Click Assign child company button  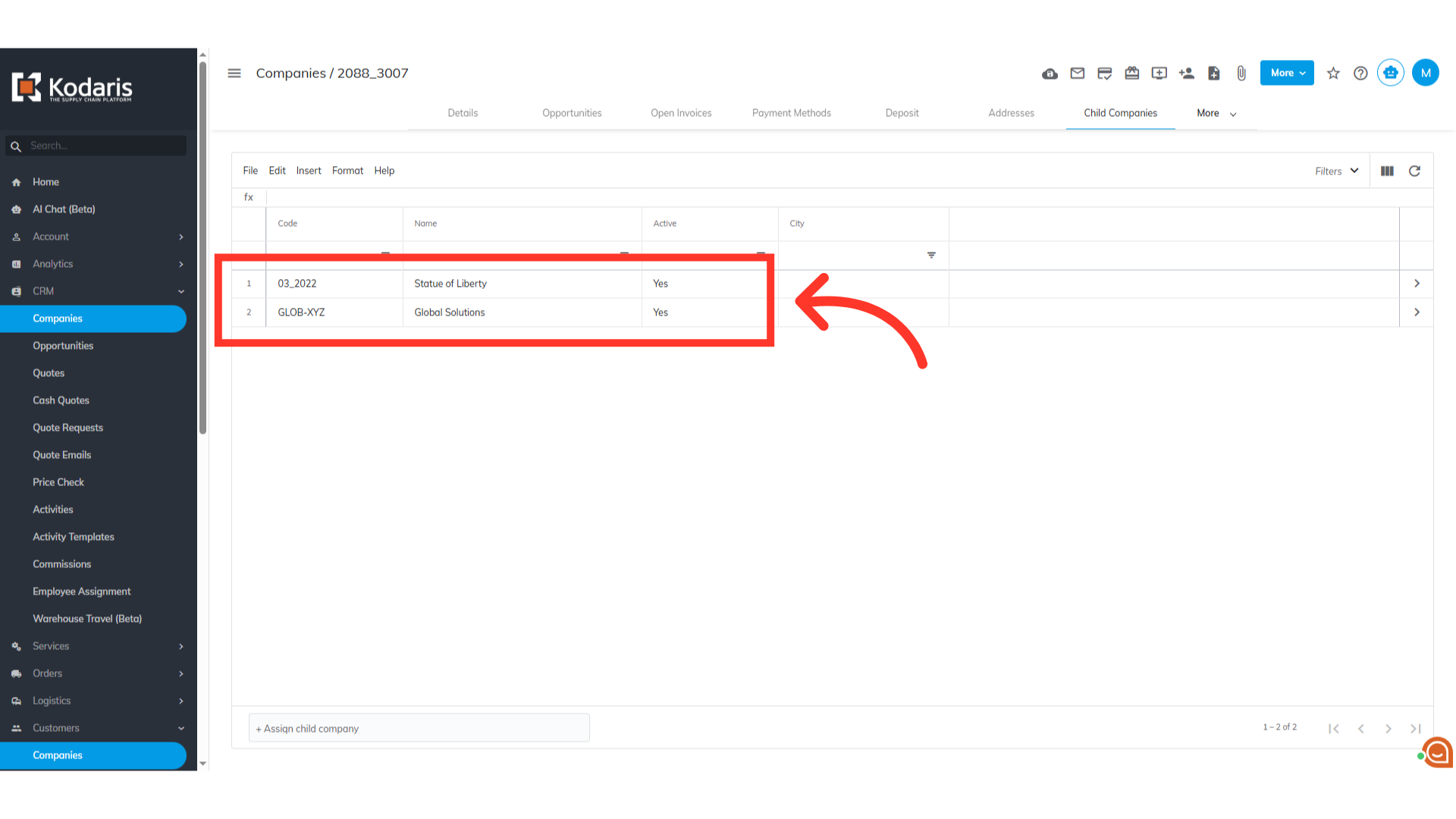click(419, 728)
